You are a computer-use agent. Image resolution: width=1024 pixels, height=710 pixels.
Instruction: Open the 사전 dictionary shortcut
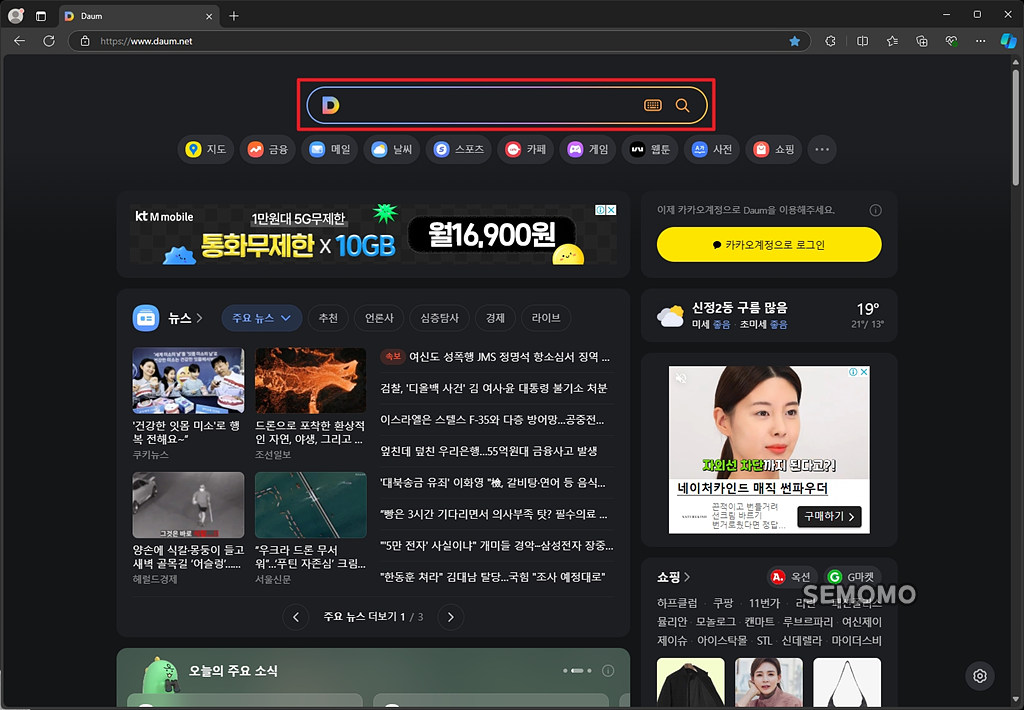[712, 150]
